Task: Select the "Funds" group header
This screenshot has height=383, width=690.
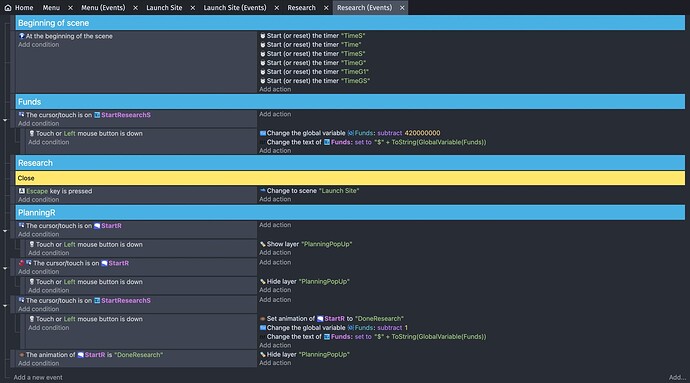Action: click(350, 102)
